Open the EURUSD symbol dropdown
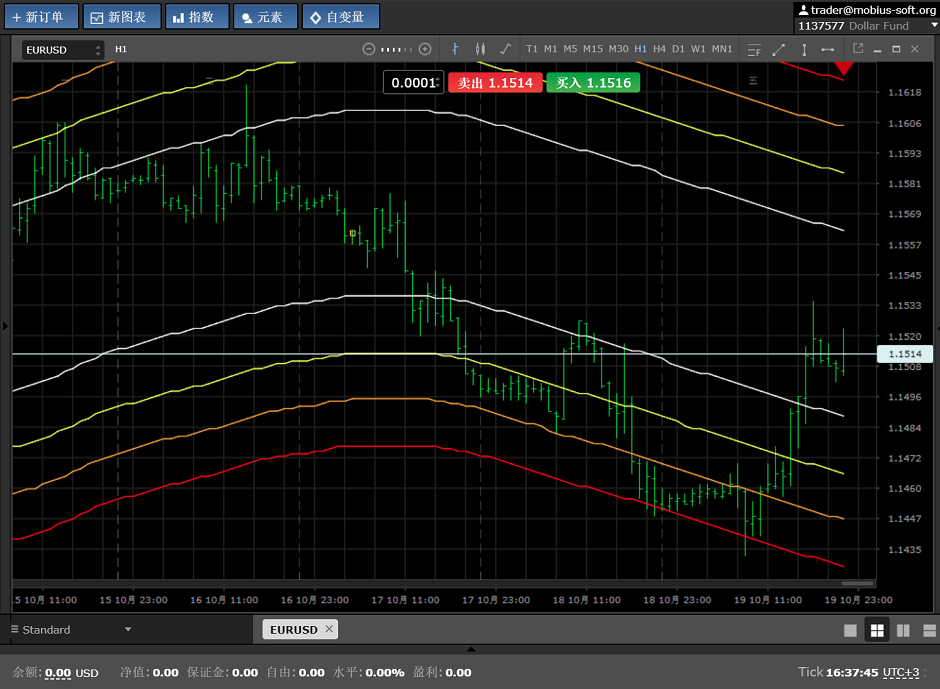940x689 pixels. (63, 50)
